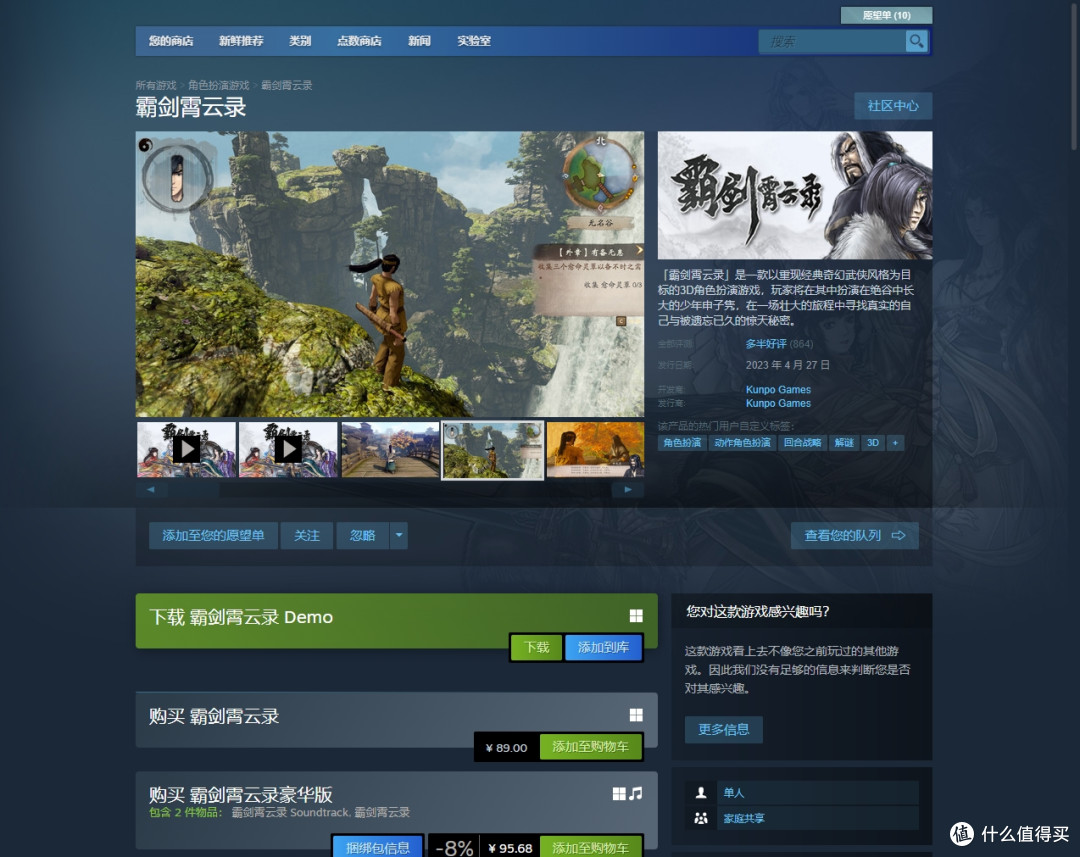Open the 新鲜推荐 menu

[x=241, y=41]
